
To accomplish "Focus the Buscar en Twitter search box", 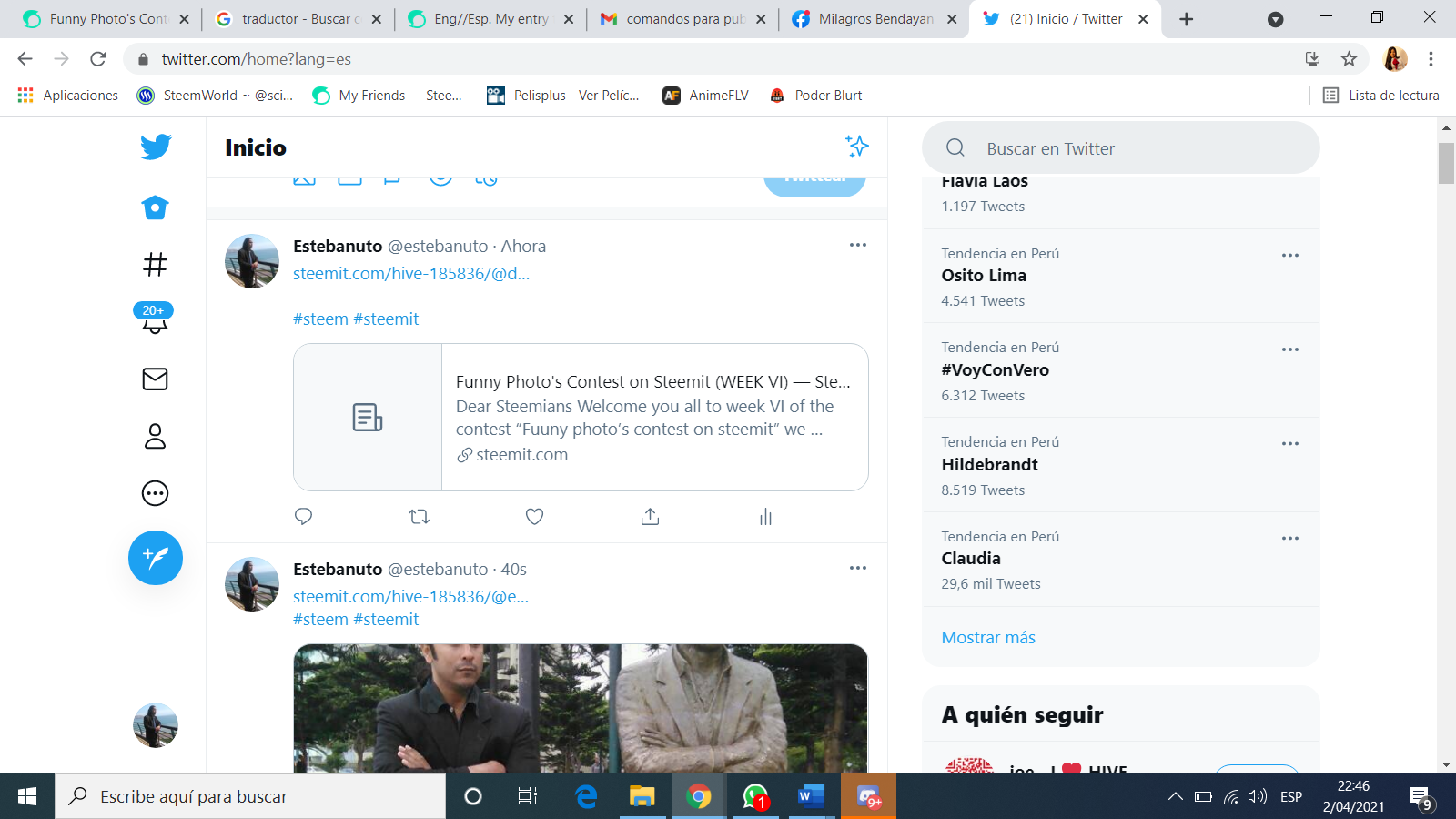I will (x=1121, y=148).
